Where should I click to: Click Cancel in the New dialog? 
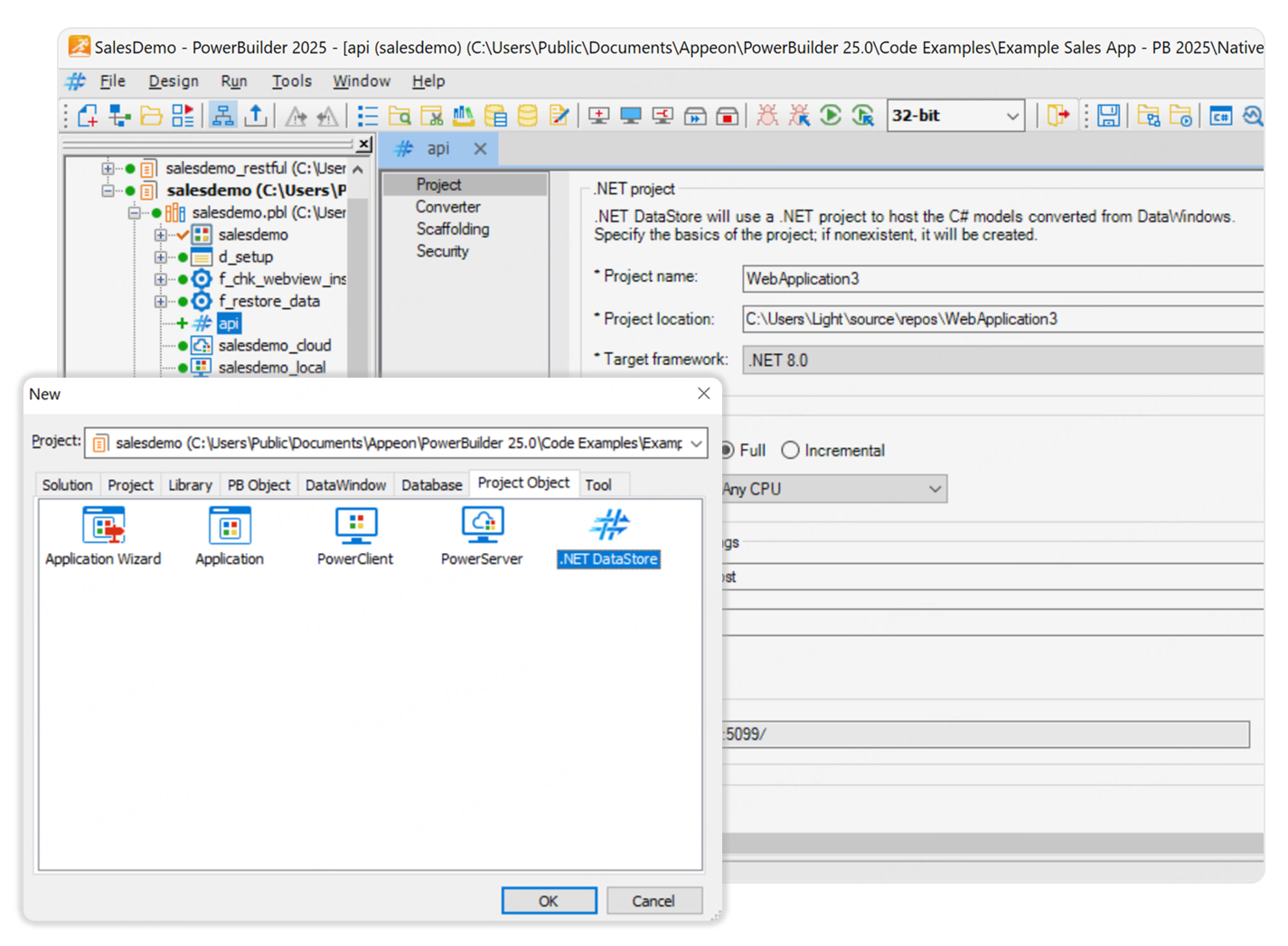tap(653, 901)
